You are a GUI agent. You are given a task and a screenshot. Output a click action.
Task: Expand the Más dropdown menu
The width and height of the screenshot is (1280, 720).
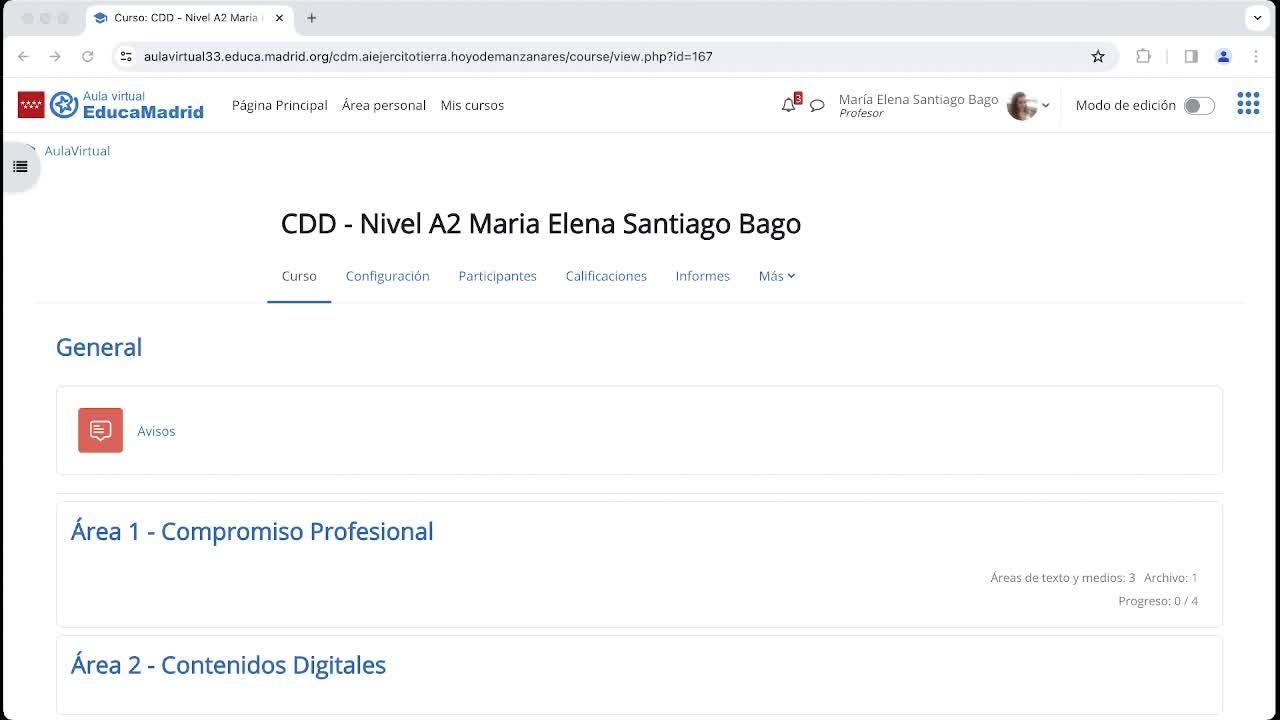(x=777, y=276)
